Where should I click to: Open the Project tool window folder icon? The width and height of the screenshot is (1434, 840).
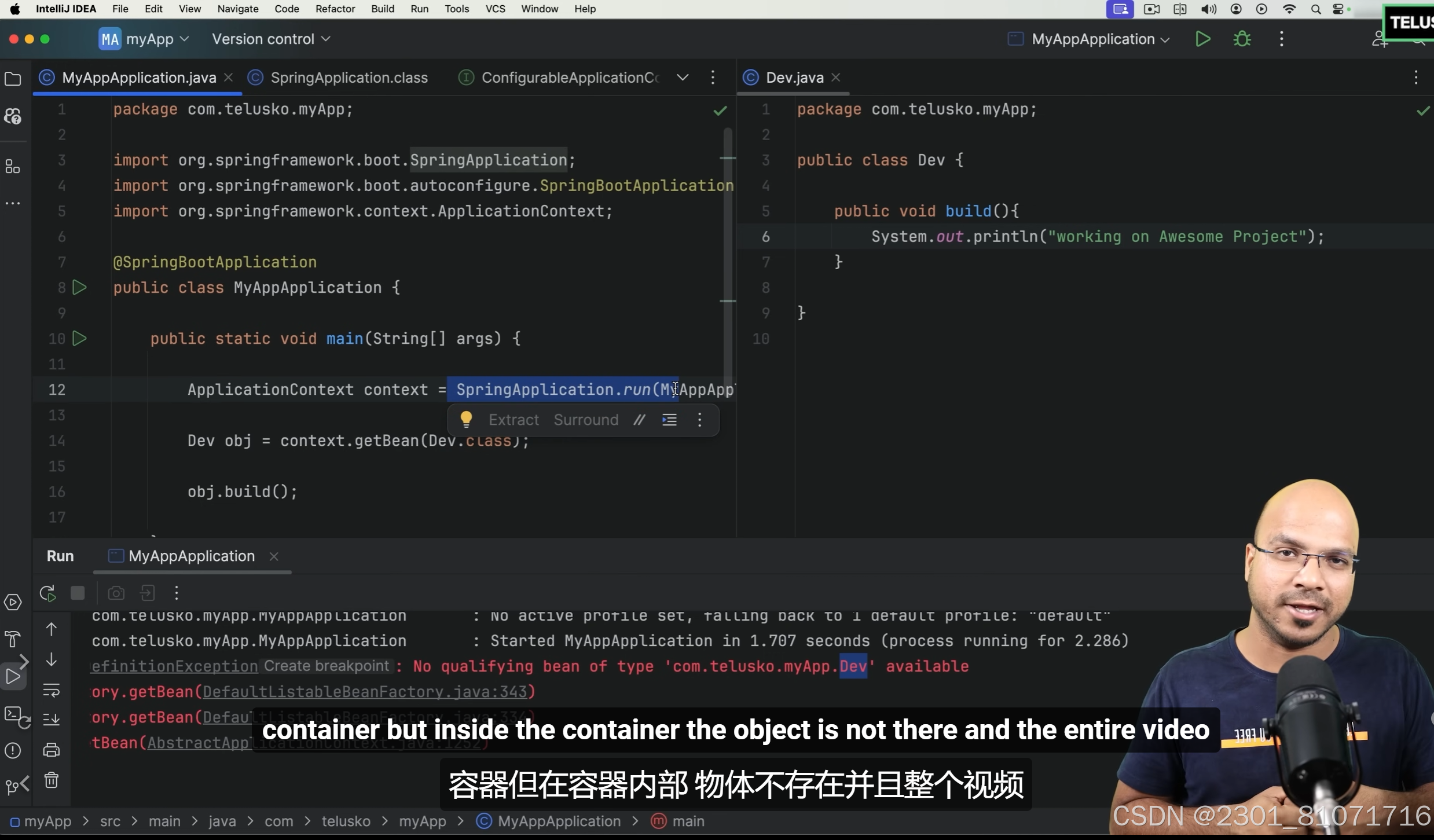coord(13,79)
